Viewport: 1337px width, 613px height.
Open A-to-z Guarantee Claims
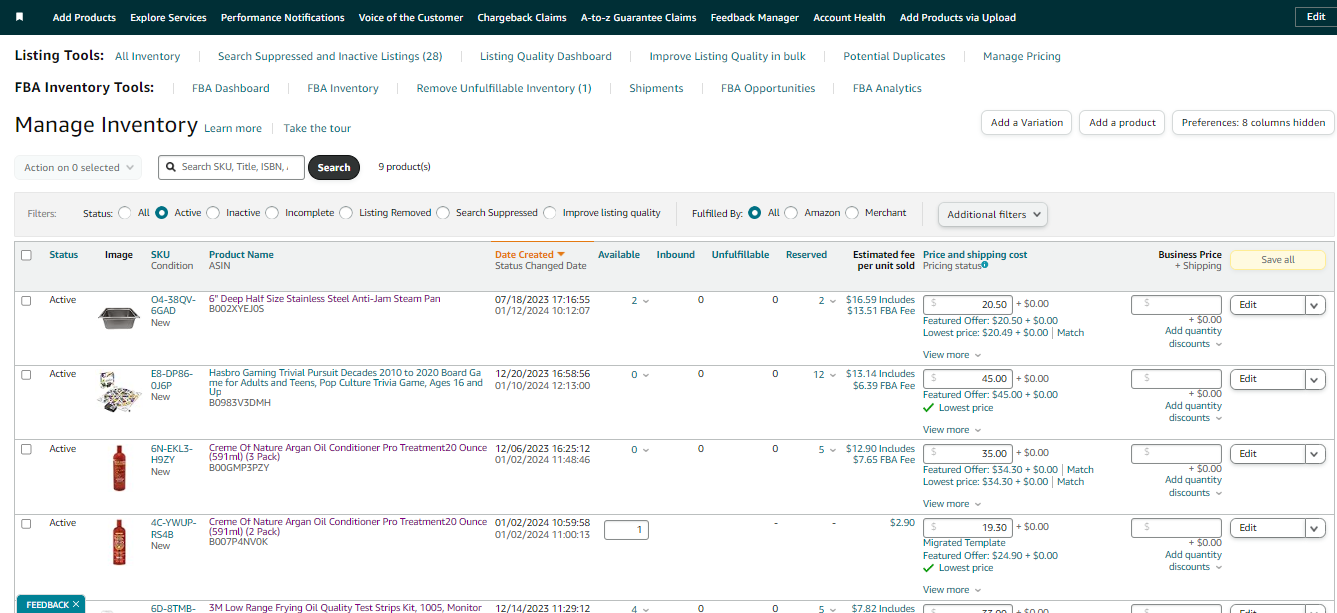pyautogui.click(x=638, y=17)
